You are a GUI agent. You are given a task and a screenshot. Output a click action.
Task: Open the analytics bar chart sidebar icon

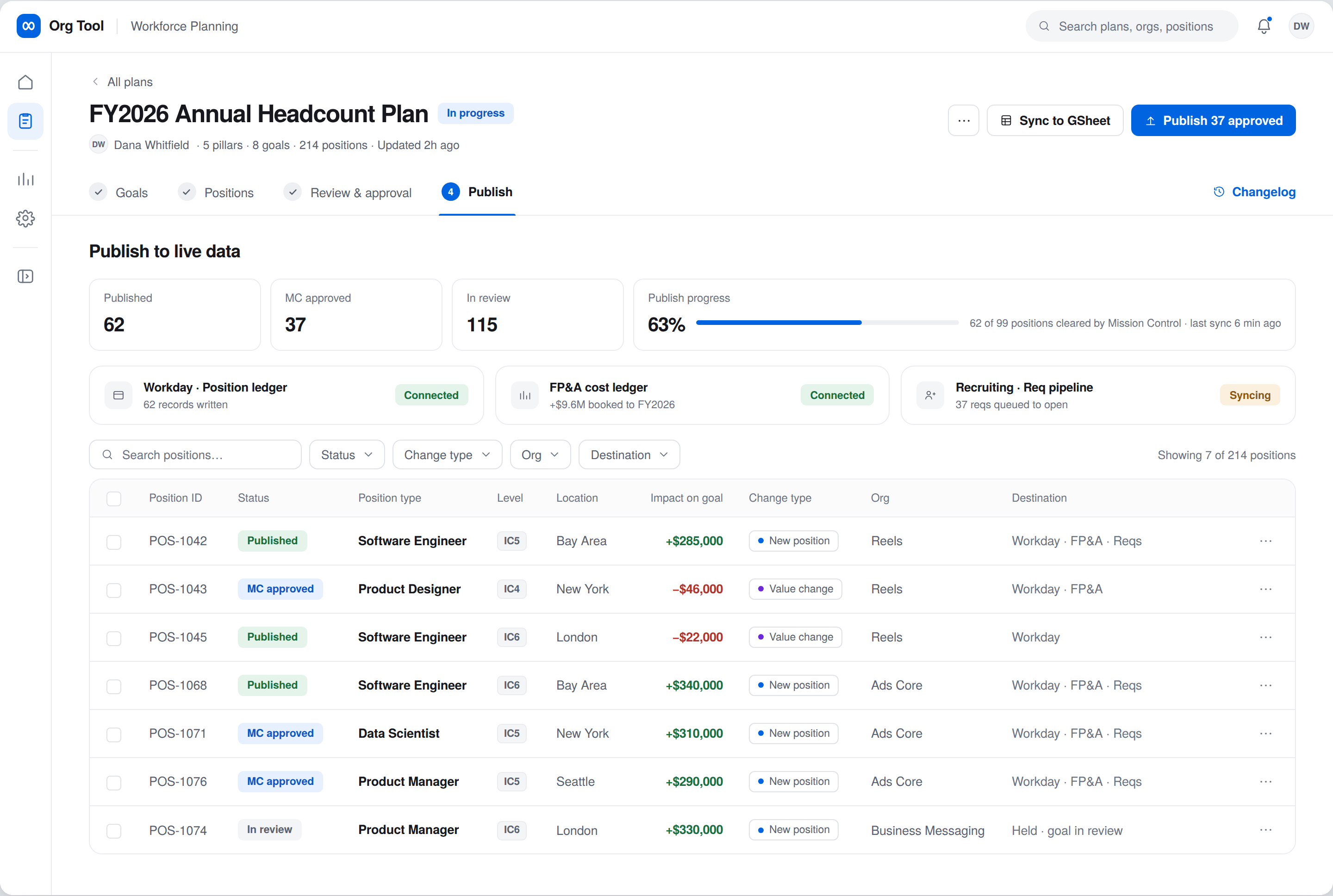pyautogui.click(x=25, y=180)
